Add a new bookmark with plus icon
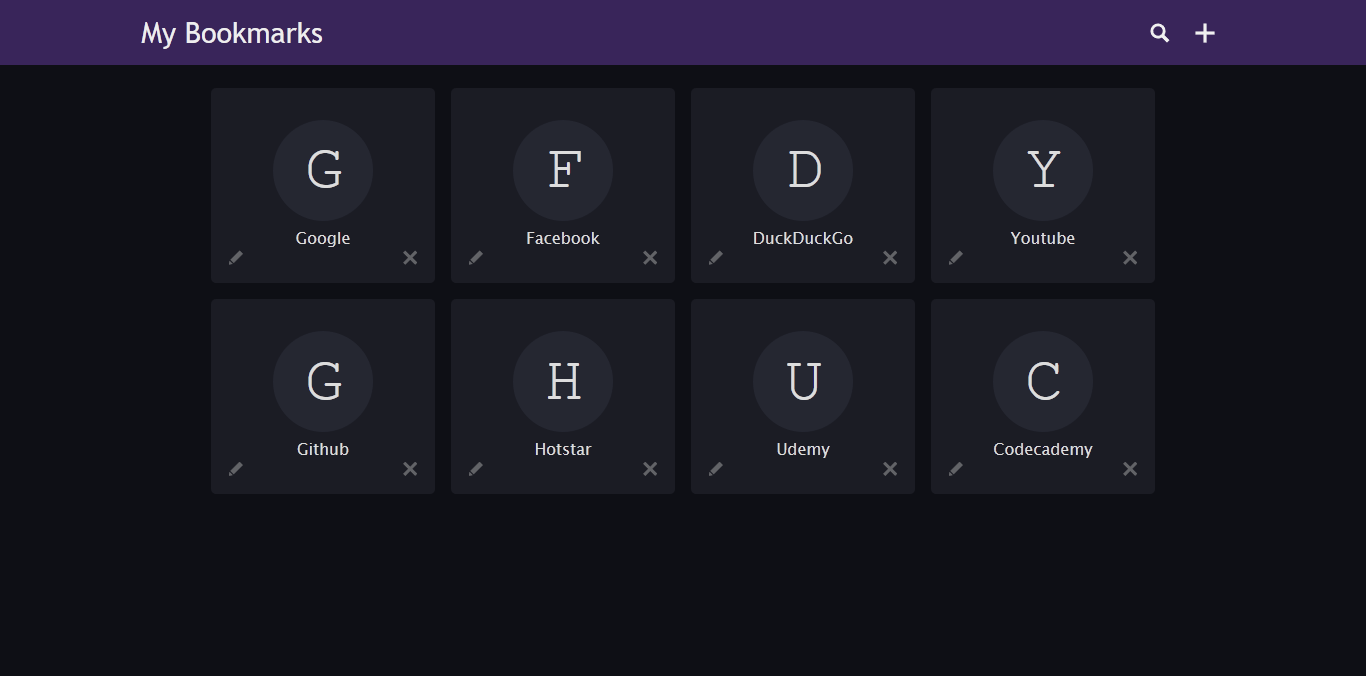Screen dimensions: 1366x676 click(x=1205, y=33)
